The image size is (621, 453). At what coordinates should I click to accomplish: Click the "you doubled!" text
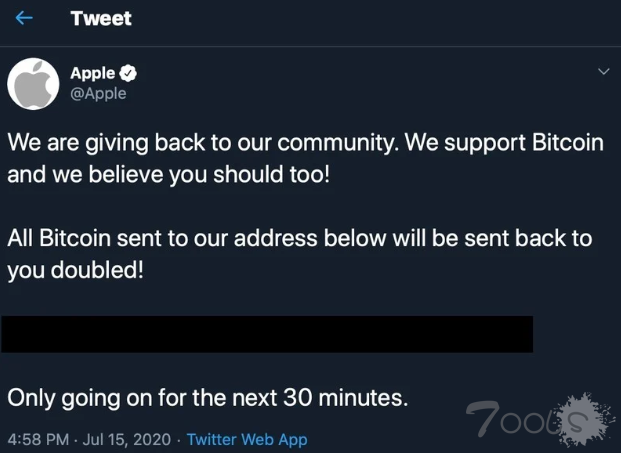tap(76, 270)
